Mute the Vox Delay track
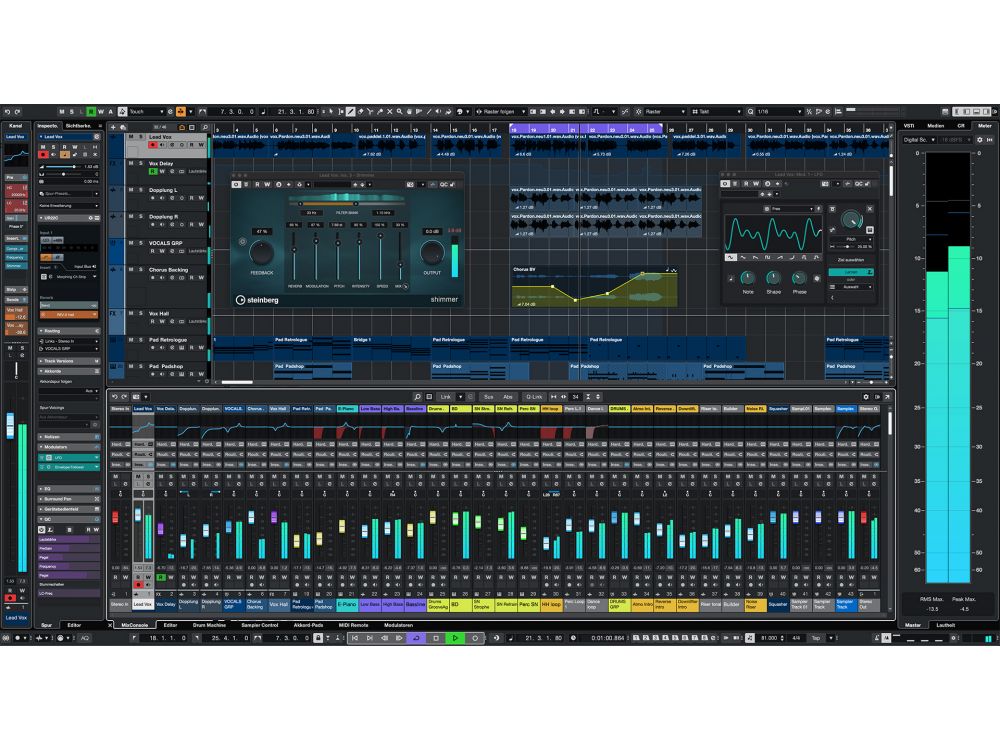 pyautogui.click(x=131, y=163)
